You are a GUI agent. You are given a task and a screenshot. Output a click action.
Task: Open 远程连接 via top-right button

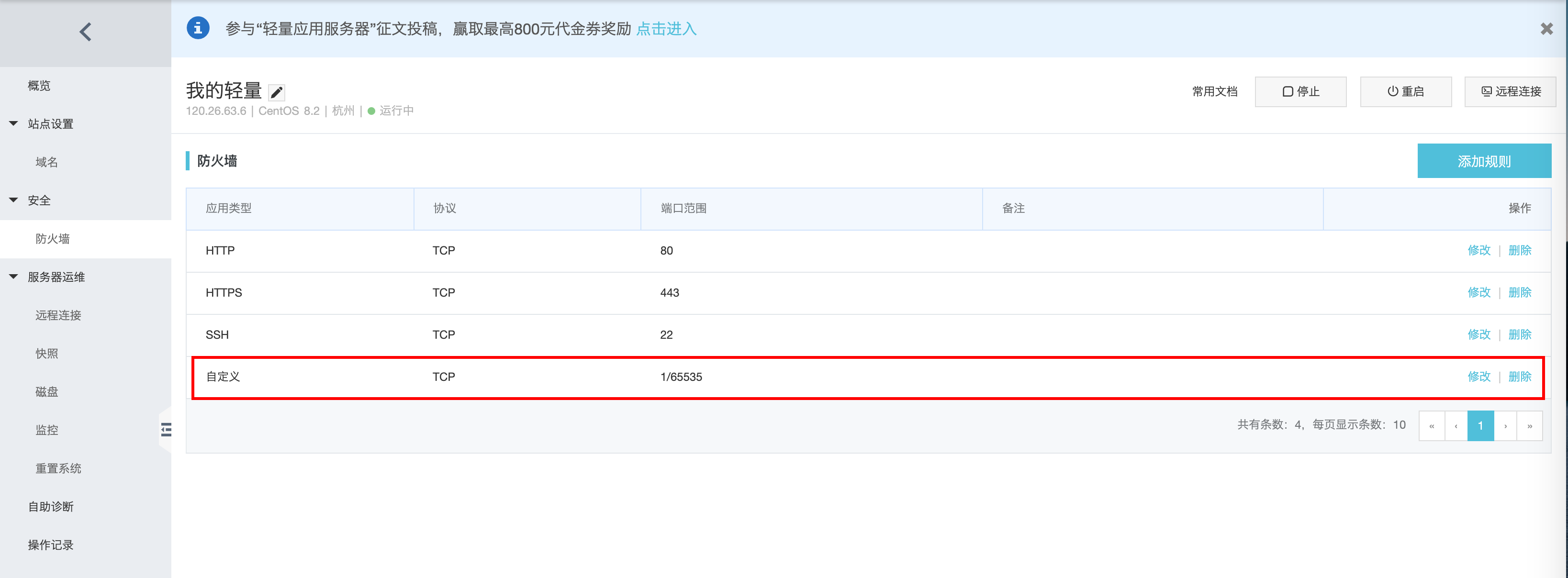point(1510,91)
